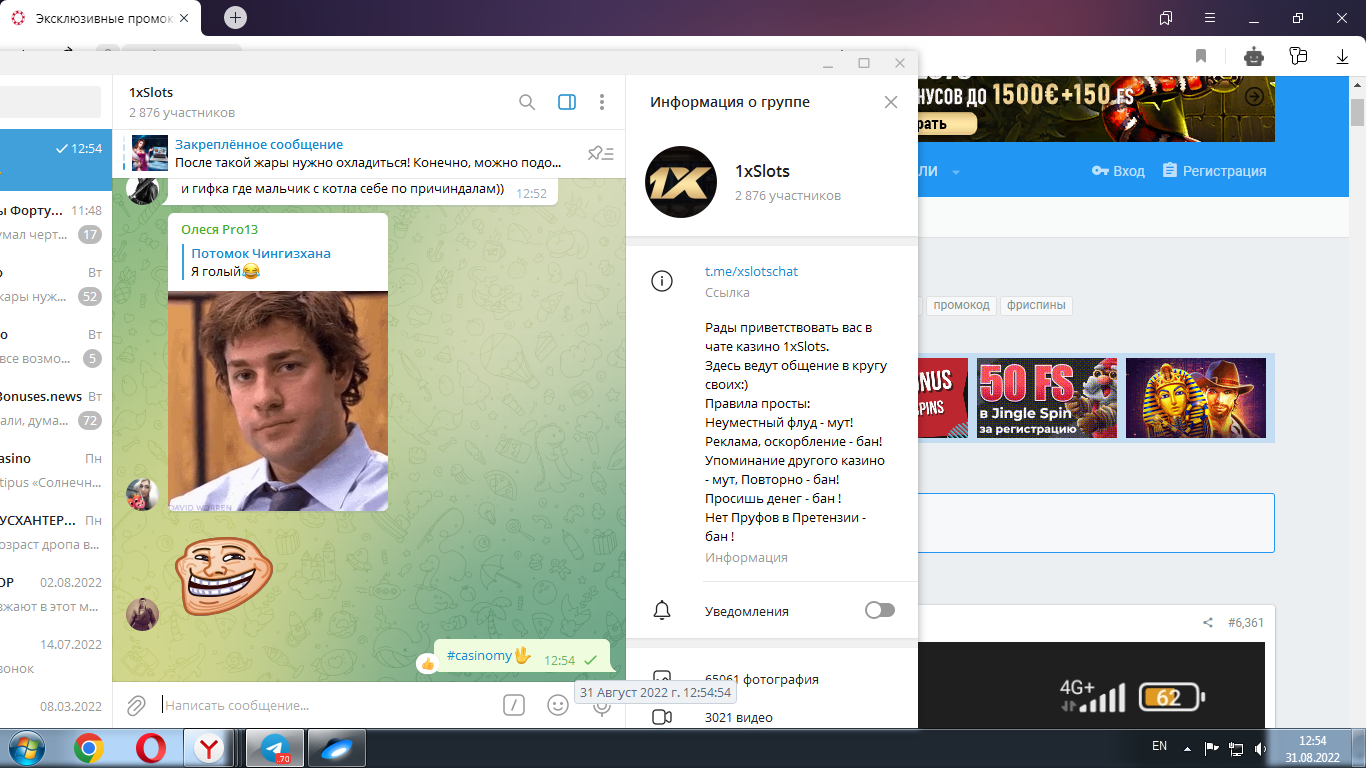
Task: Open the browser extensions icon
Action: click(x=1298, y=56)
